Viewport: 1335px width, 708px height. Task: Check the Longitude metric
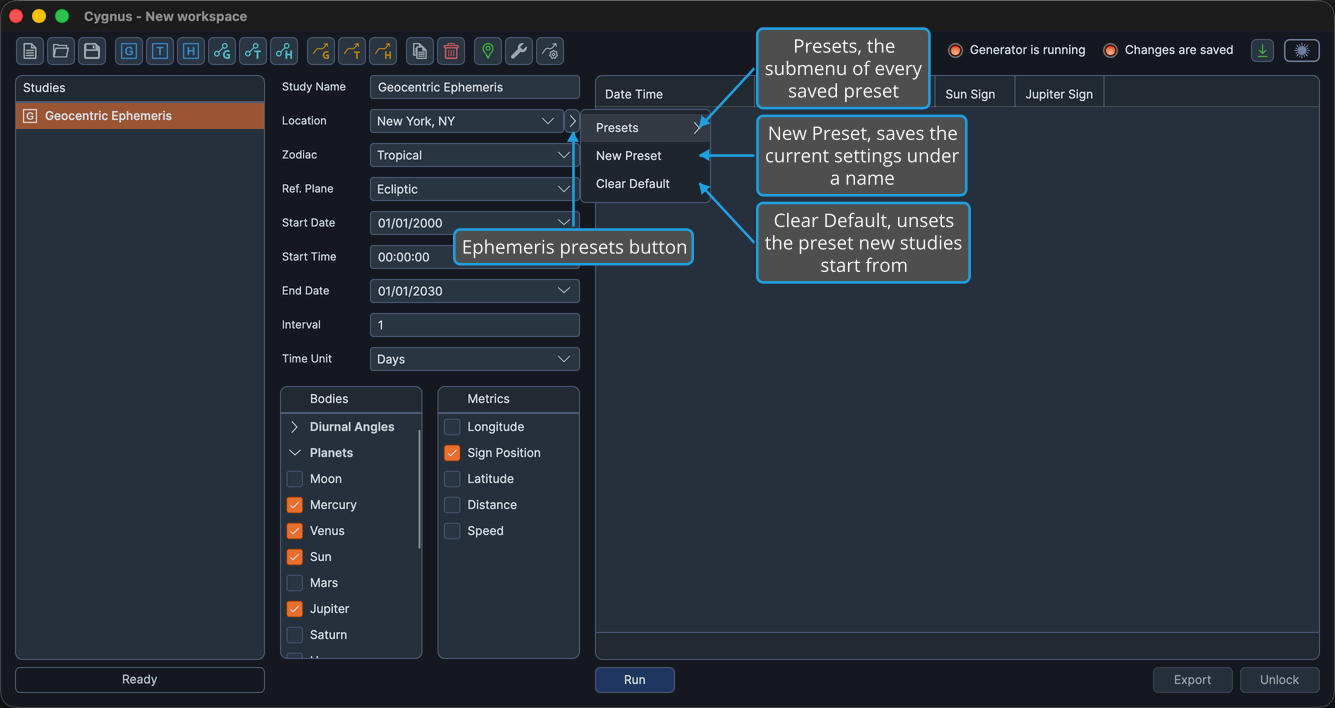[x=452, y=427]
